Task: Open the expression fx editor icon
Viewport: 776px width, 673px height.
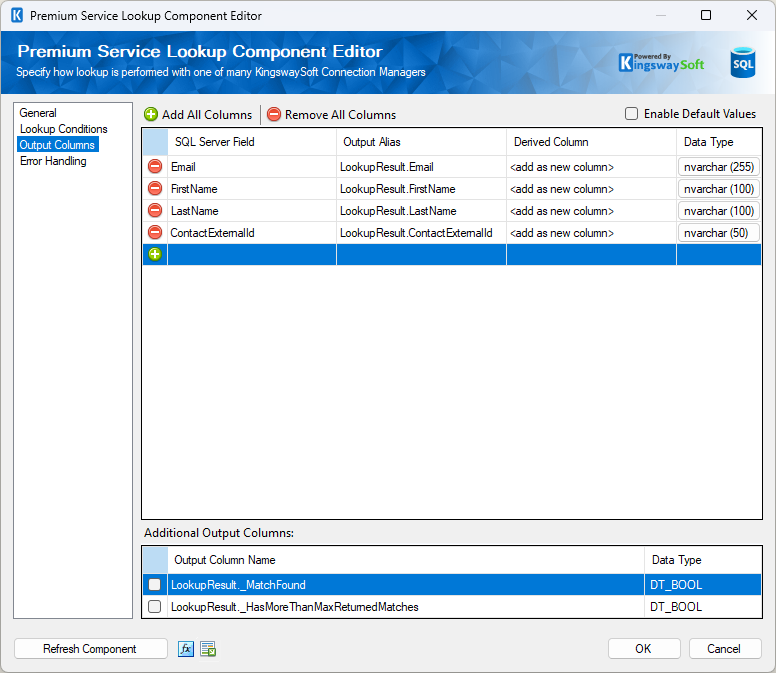Action: click(186, 649)
